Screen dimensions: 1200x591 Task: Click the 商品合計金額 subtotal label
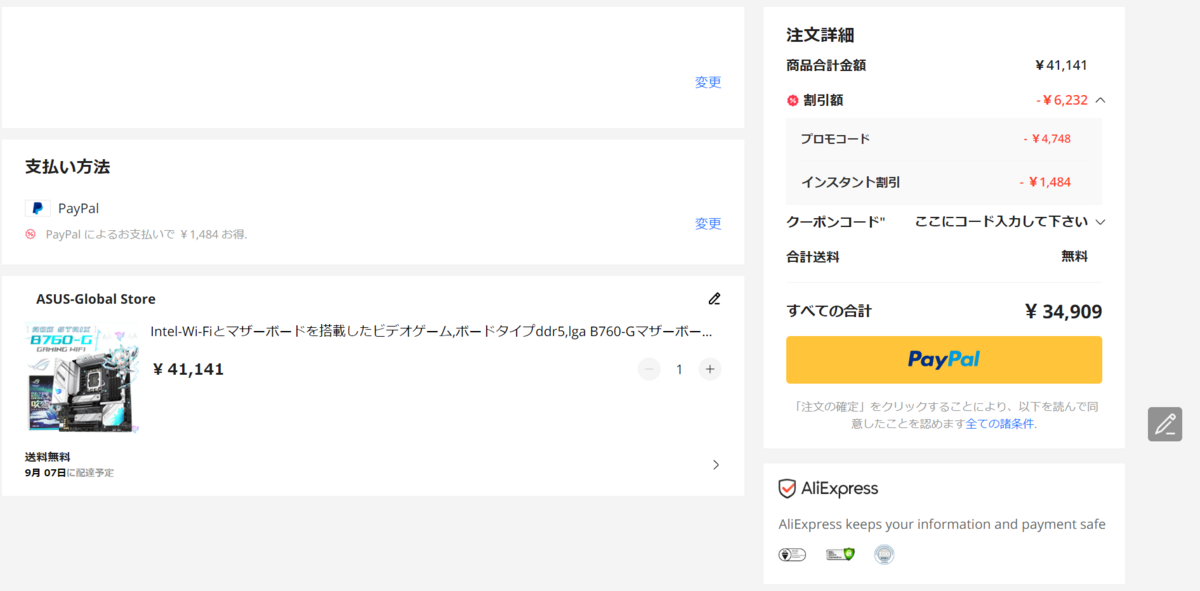(826, 65)
